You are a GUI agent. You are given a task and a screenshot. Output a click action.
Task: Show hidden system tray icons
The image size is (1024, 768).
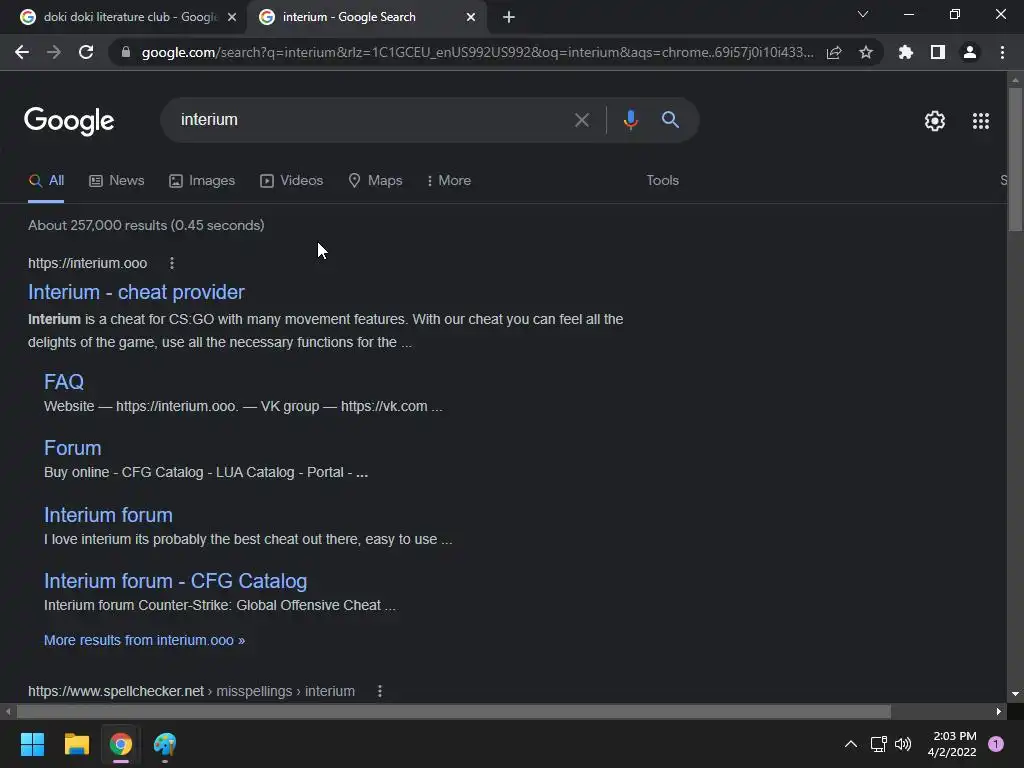pyautogui.click(x=851, y=744)
